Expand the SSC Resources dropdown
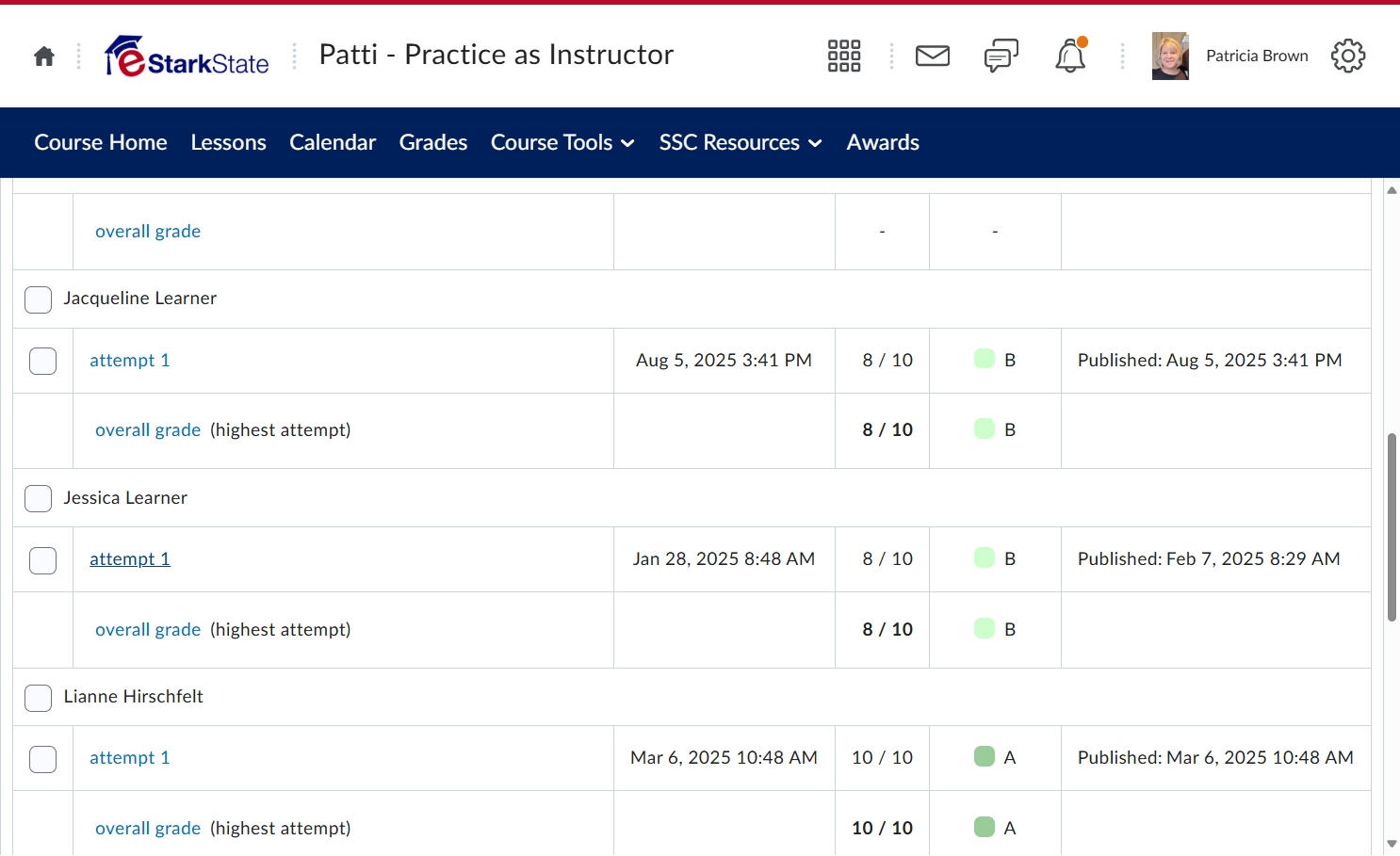1400x856 pixels. point(741,142)
